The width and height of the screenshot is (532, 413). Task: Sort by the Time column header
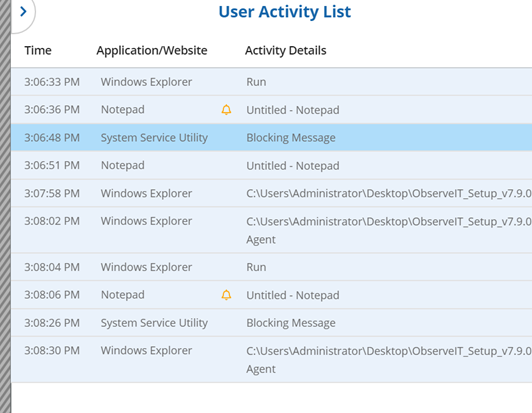click(x=38, y=51)
